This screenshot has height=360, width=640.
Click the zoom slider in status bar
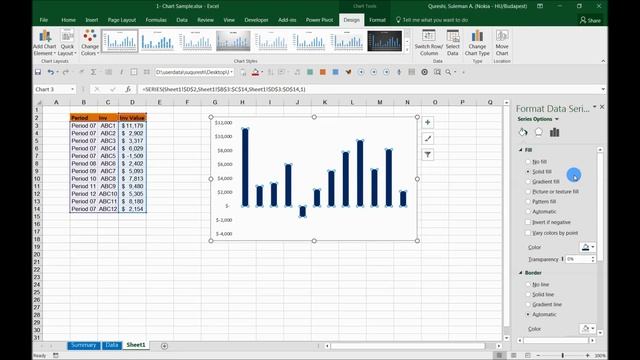click(x=562, y=356)
